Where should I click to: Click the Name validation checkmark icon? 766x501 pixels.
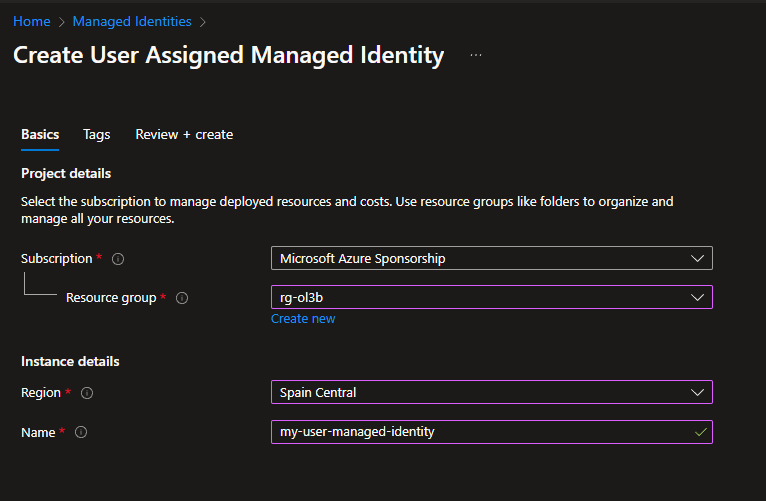(x=700, y=433)
